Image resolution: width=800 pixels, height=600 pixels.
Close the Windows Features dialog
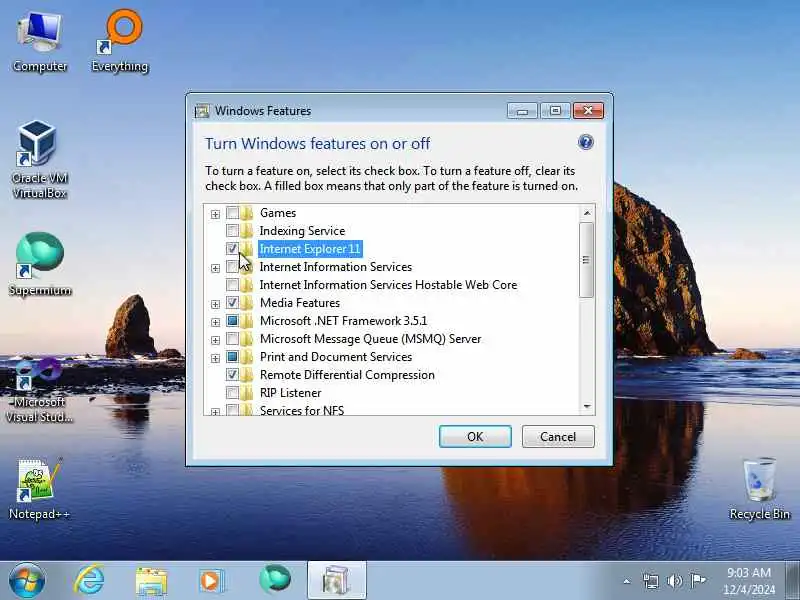point(588,111)
